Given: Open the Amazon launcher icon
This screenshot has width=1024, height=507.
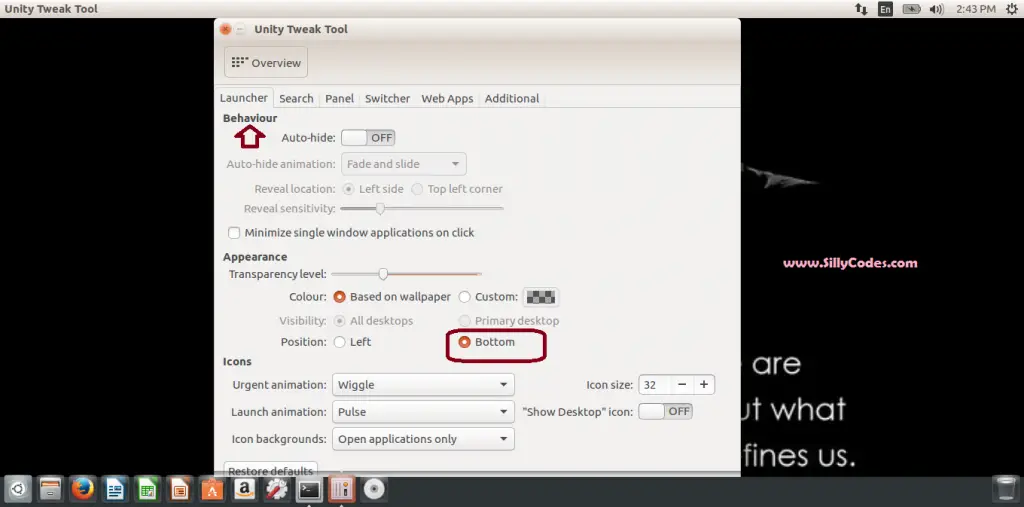Looking at the screenshot, I should pyautogui.click(x=244, y=489).
